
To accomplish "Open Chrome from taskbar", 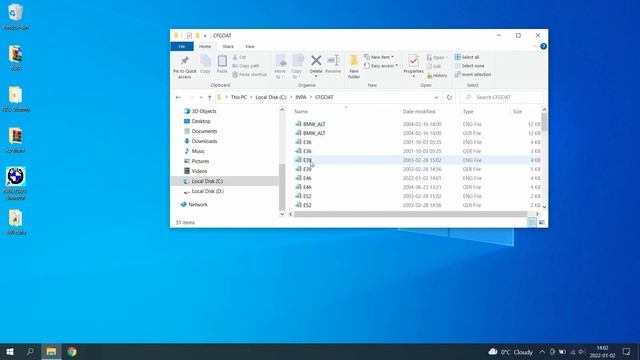I will tap(72, 351).
